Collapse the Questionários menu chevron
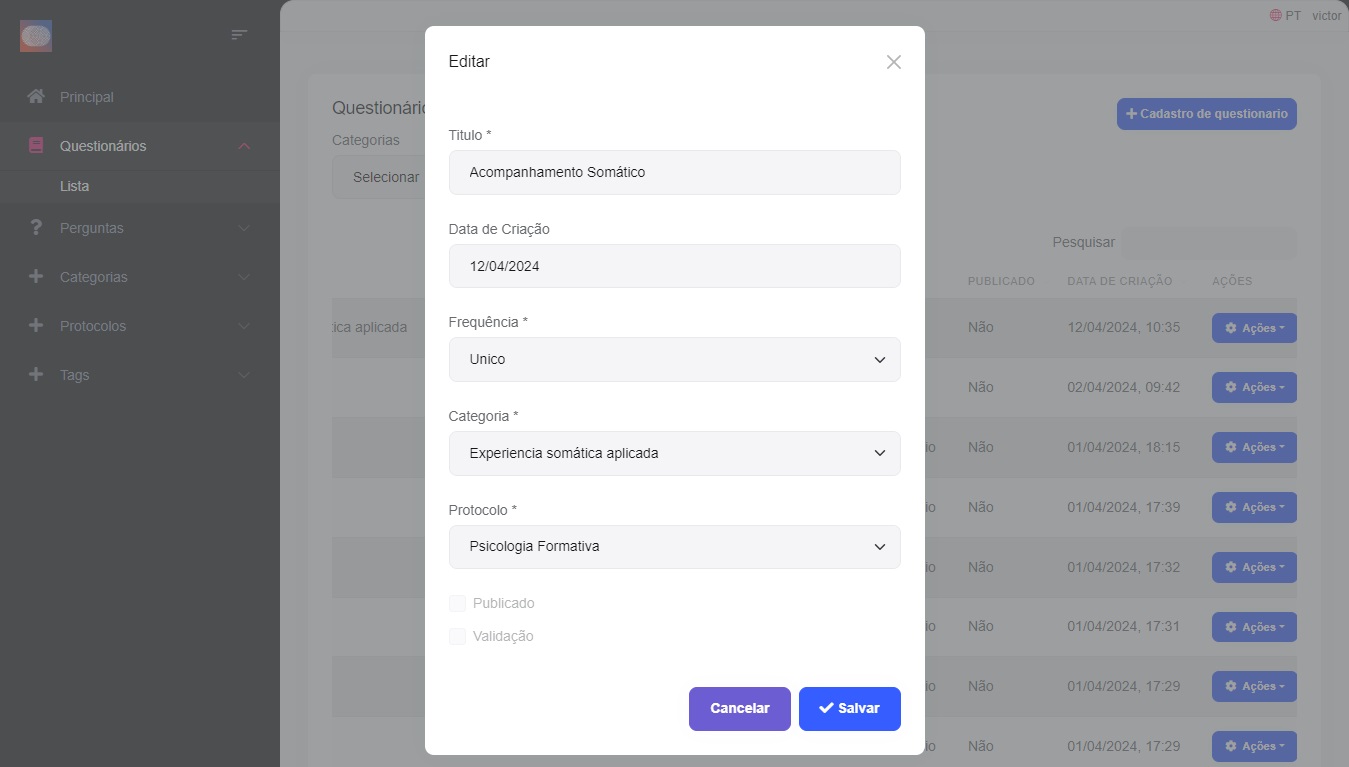This screenshot has width=1349, height=767. 244,146
